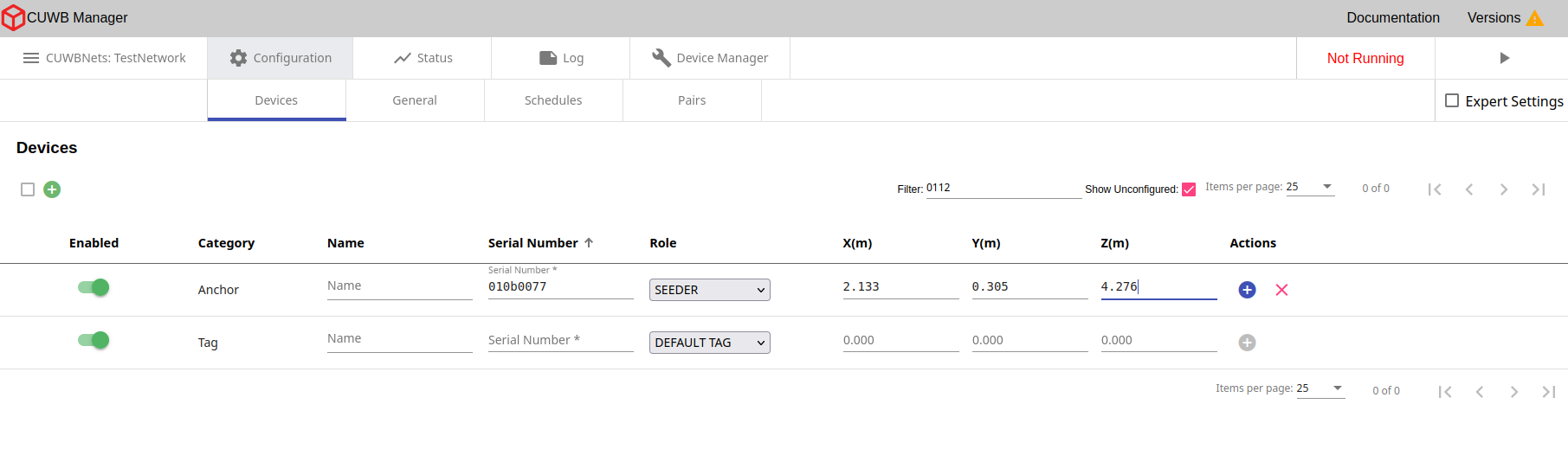
Task: Click the Filter text field
Action: [x=1003, y=188]
